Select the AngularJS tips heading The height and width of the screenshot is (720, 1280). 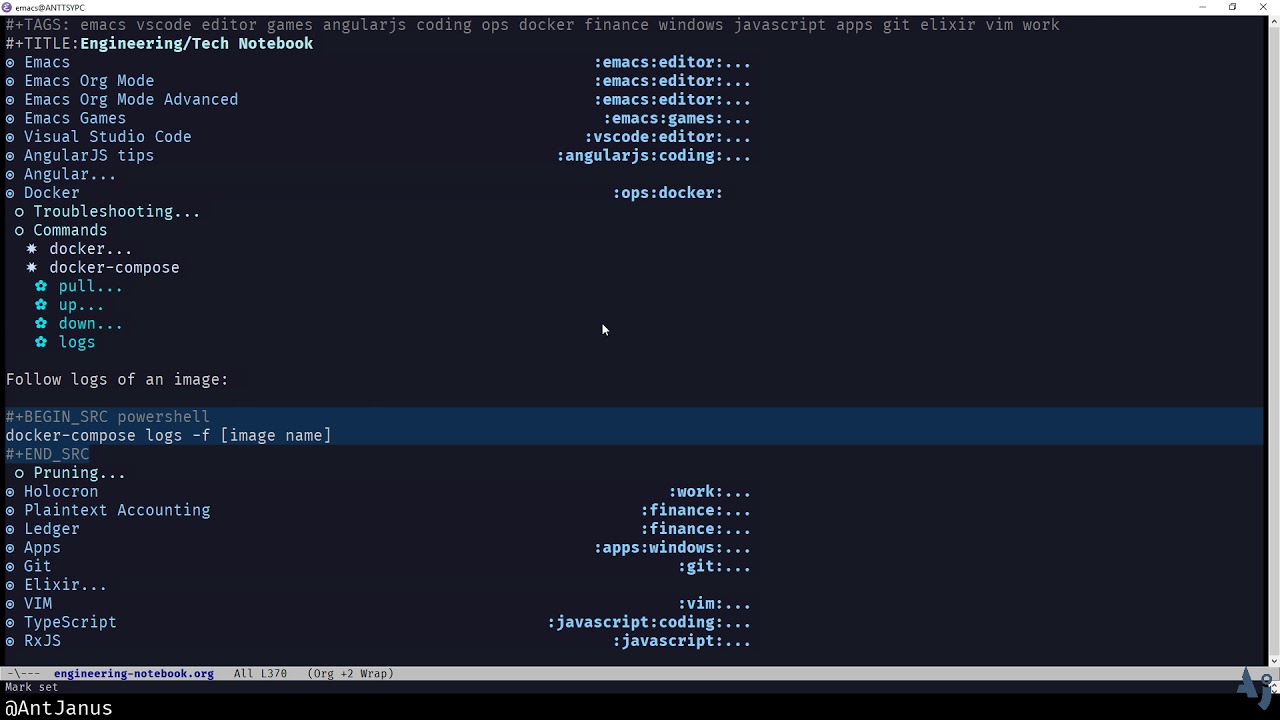[89, 156]
